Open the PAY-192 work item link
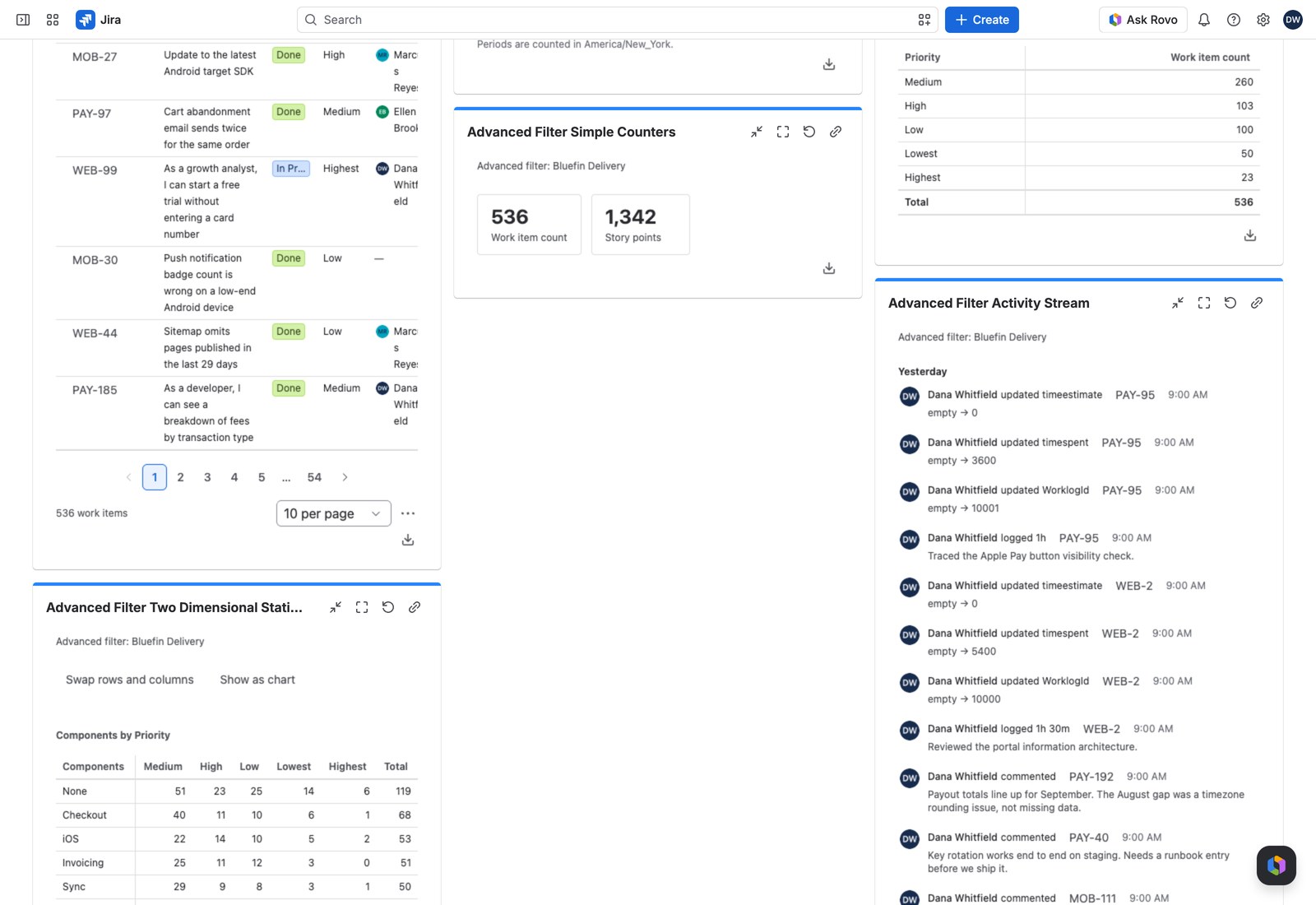 coord(1091,777)
